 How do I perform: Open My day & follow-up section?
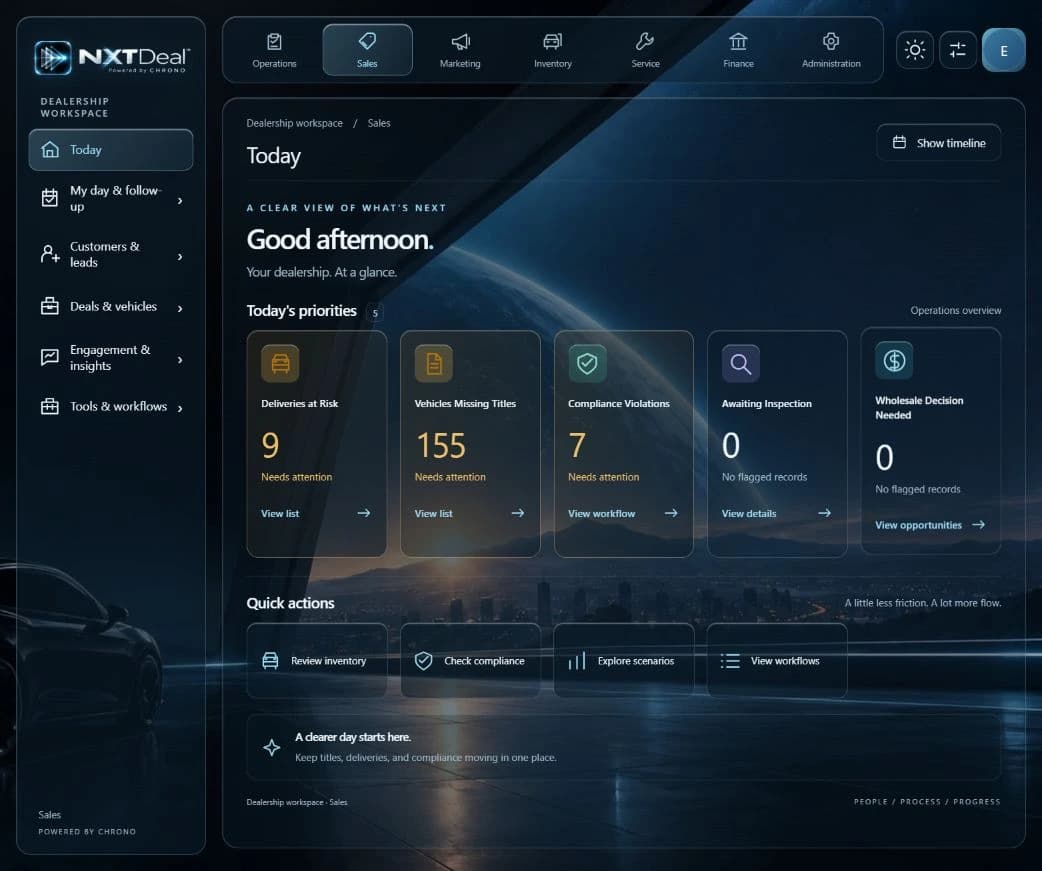coord(111,198)
